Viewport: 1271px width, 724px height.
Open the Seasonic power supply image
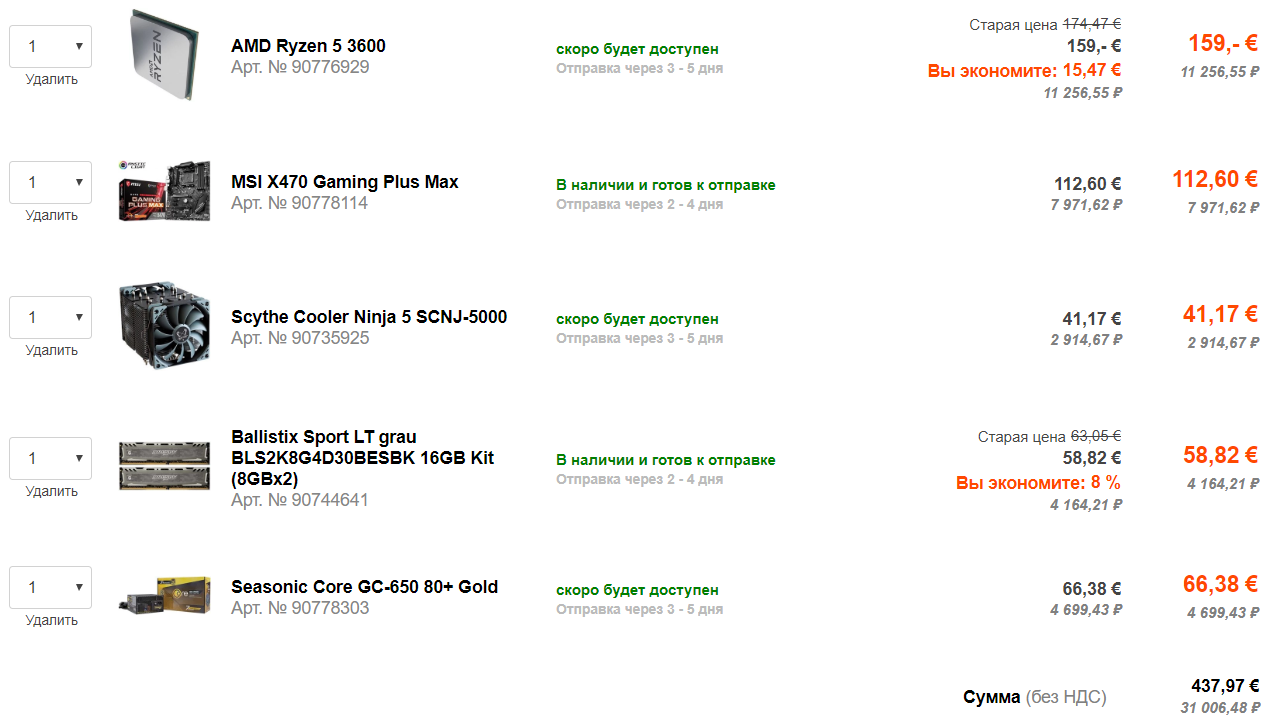tap(165, 594)
